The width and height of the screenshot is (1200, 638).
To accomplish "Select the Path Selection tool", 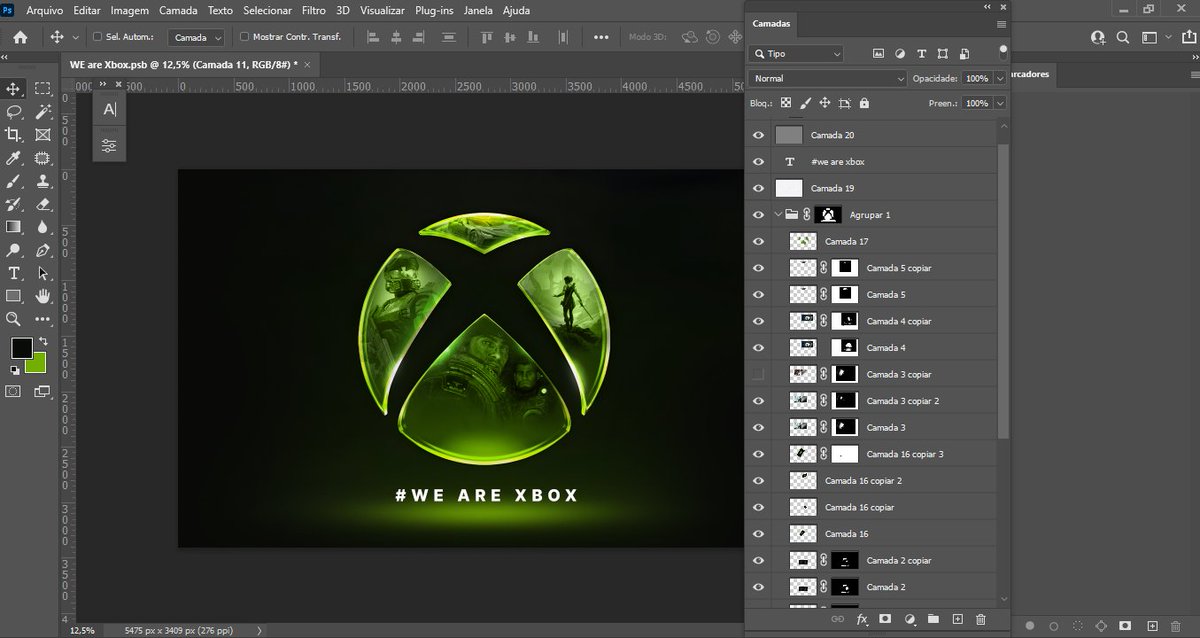I will click(43, 273).
